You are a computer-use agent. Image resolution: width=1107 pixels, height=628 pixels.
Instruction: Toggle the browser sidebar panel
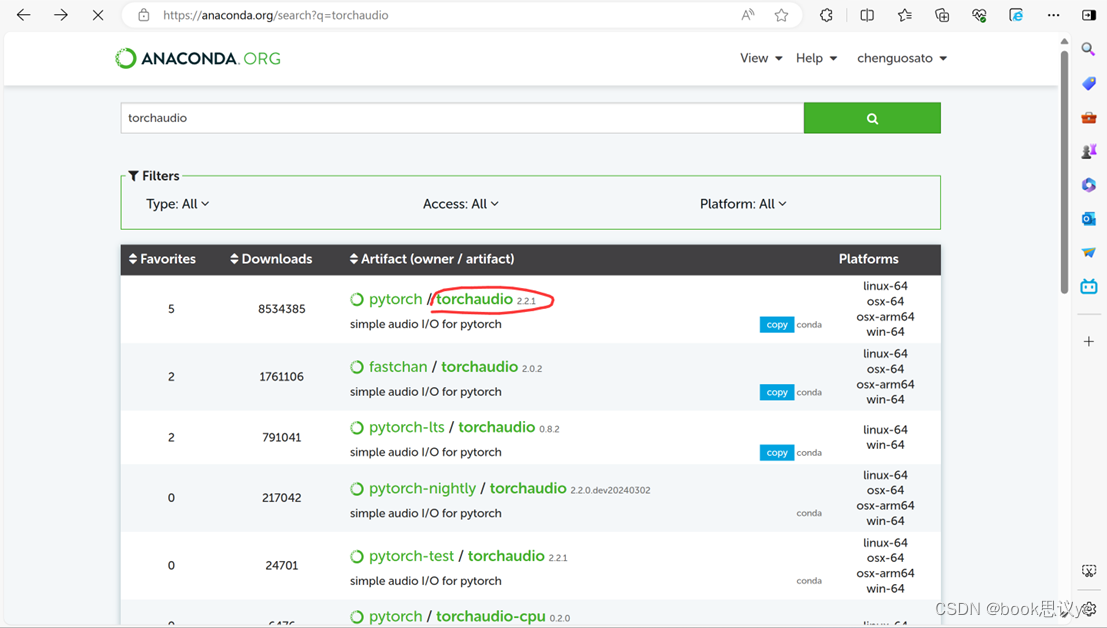(1089, 15)
